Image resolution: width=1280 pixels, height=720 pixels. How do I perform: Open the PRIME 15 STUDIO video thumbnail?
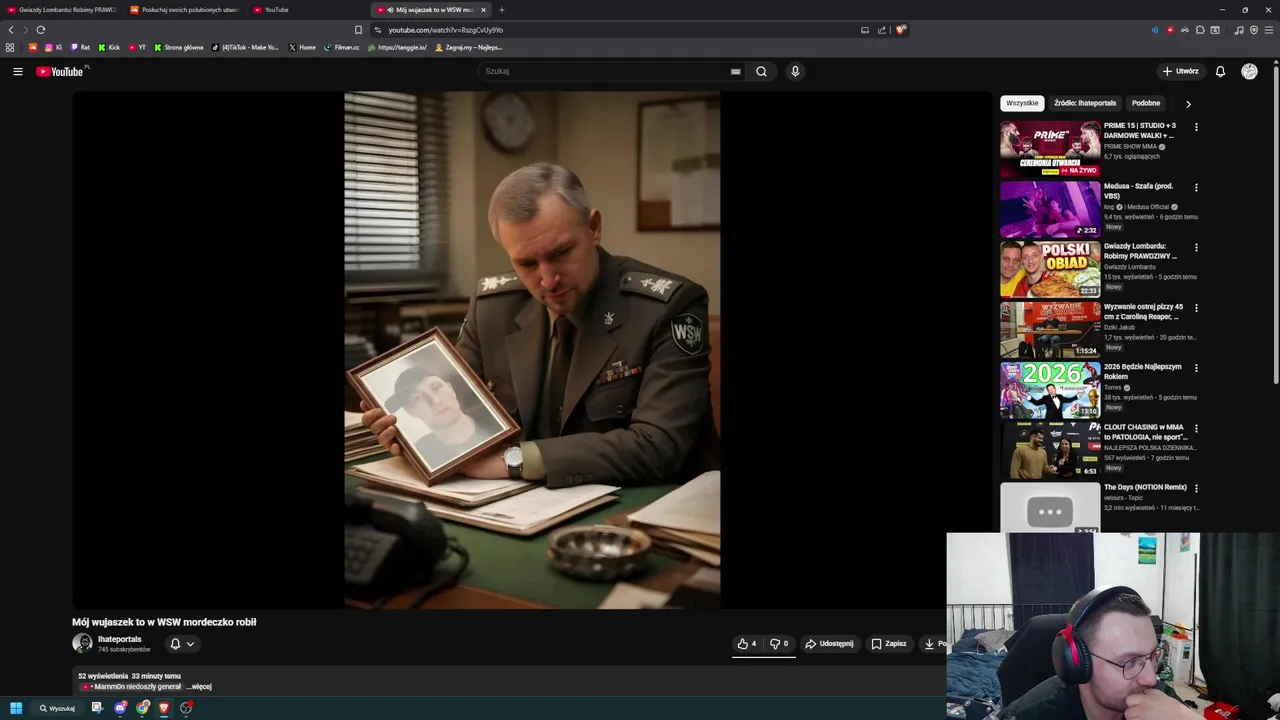coord(1050,149)
